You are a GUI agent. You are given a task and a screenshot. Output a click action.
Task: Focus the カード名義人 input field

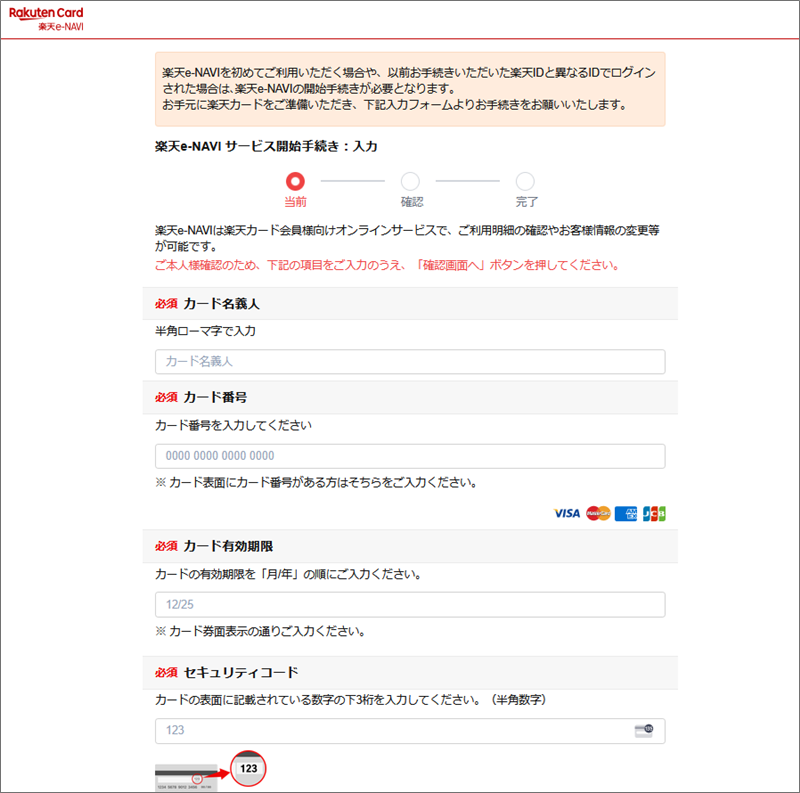[x=410, y=361]
